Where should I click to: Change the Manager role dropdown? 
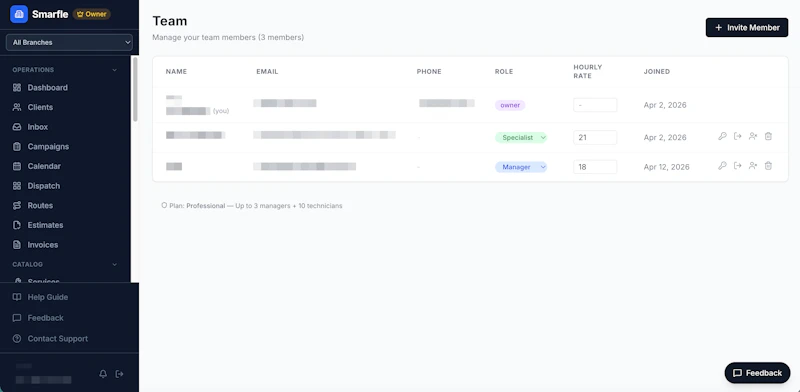click(521, 167)
